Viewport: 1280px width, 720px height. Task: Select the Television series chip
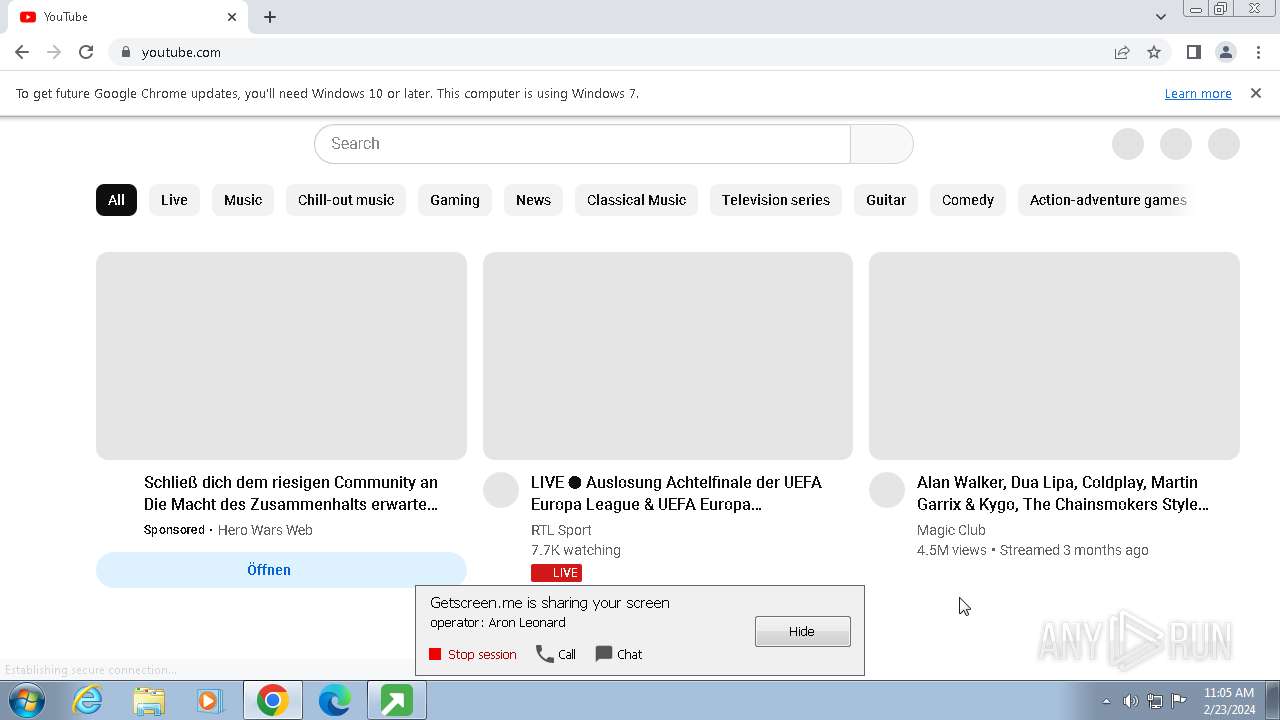point(776,200)
